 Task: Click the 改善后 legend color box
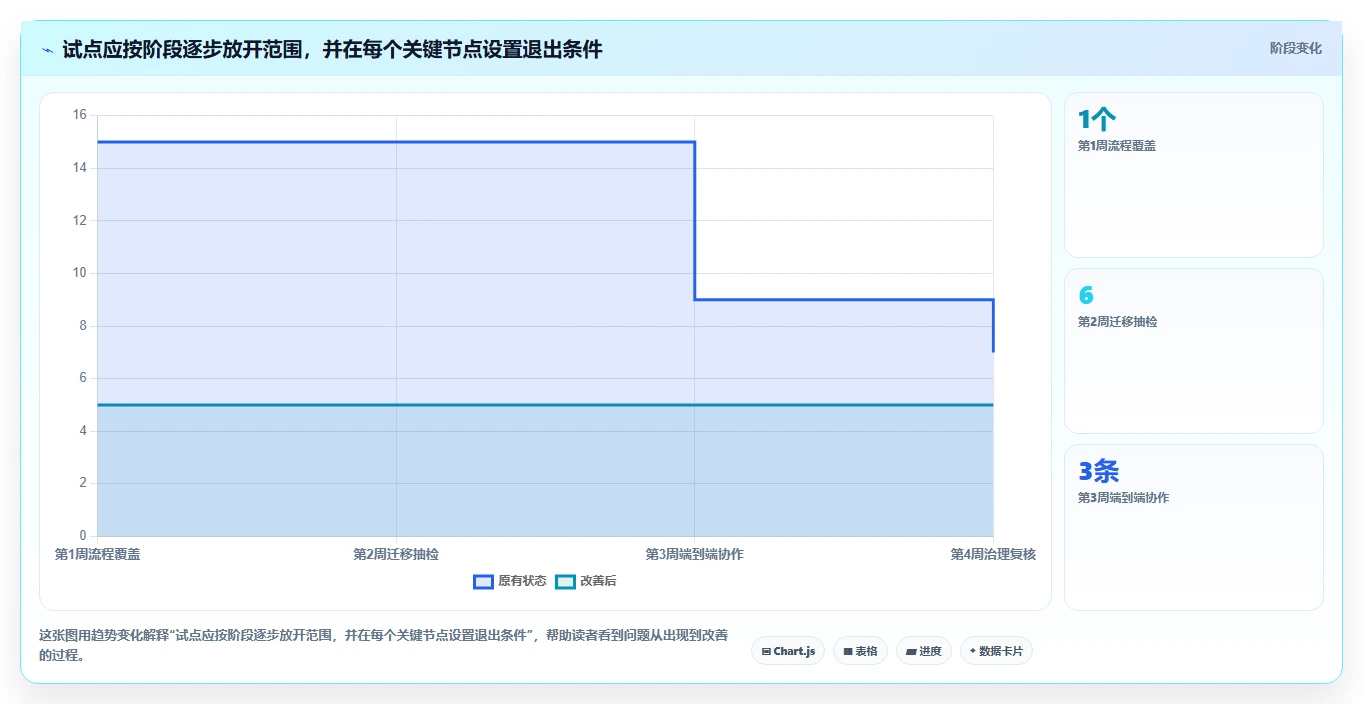(566, 581)
